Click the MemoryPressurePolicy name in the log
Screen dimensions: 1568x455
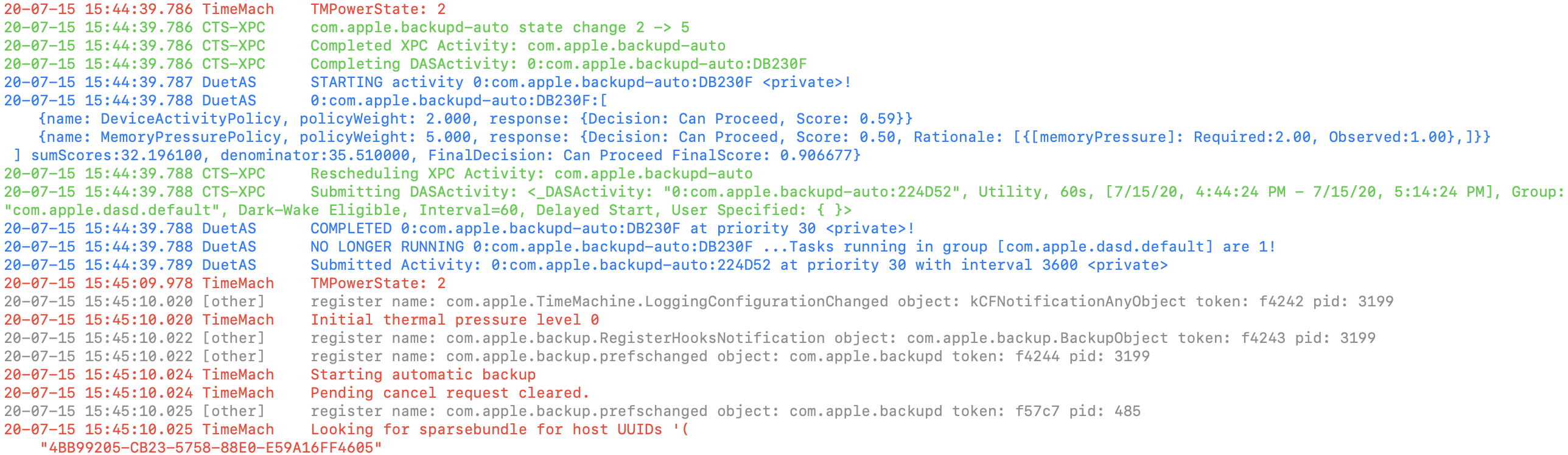click(191, 137)
